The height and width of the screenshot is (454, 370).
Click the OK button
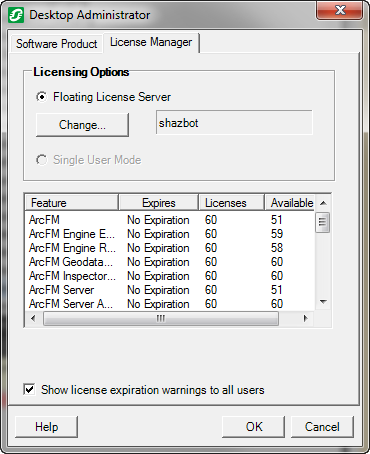click(x=254, y=427)
